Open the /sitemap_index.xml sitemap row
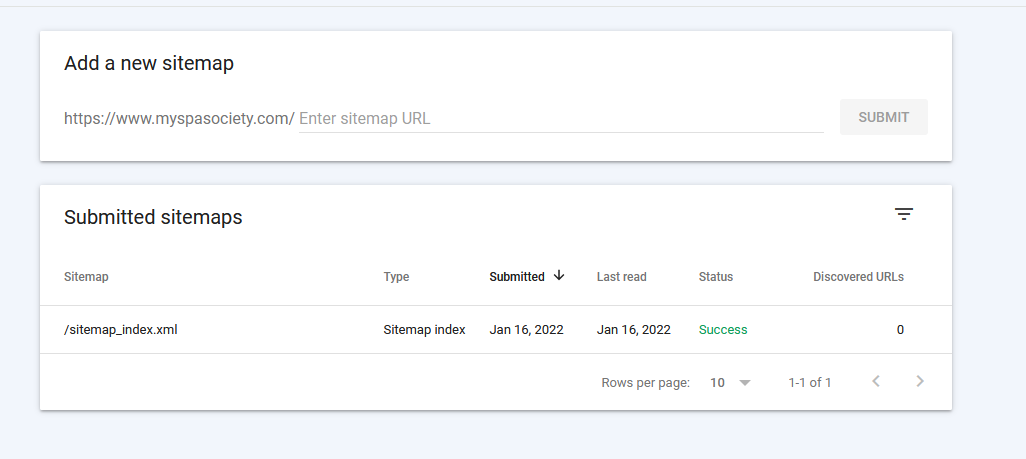The image size is (1026, 459). [x=496, y=330]
